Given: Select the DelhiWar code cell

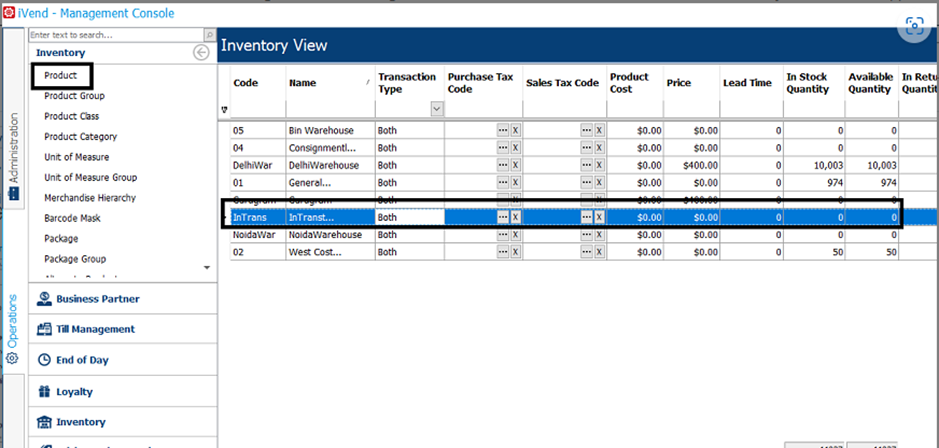Looking at the screenshot, I should click(258, 165).
